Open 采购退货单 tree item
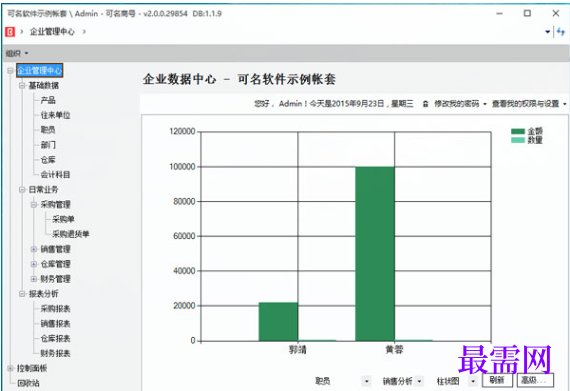570x391 pixels. tap(71, 234)
